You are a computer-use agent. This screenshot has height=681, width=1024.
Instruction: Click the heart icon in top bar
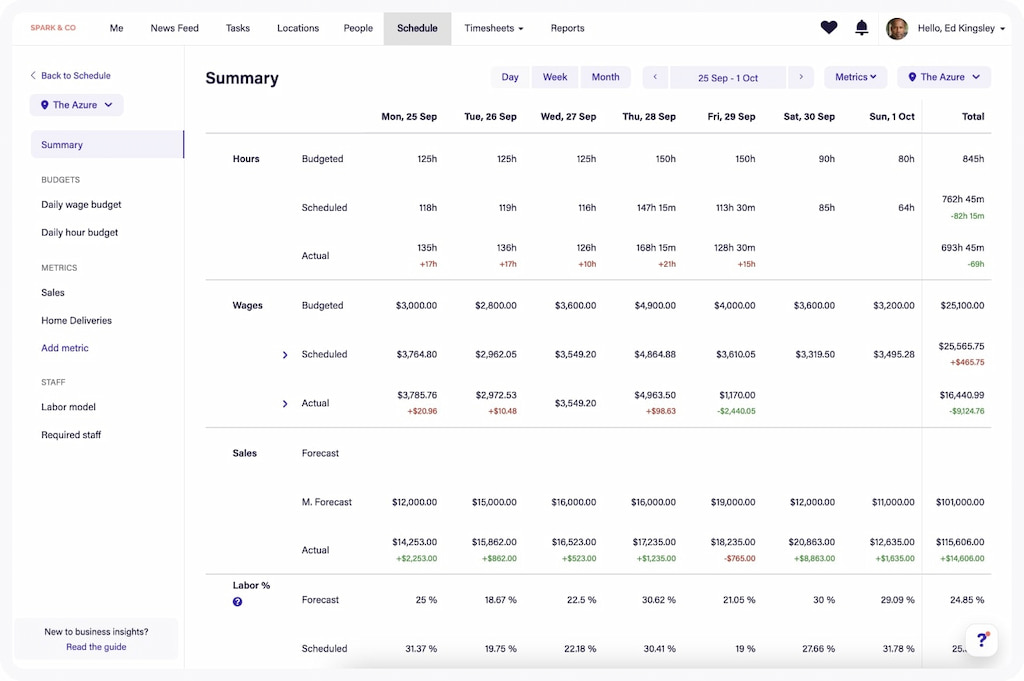click(828, 28)
